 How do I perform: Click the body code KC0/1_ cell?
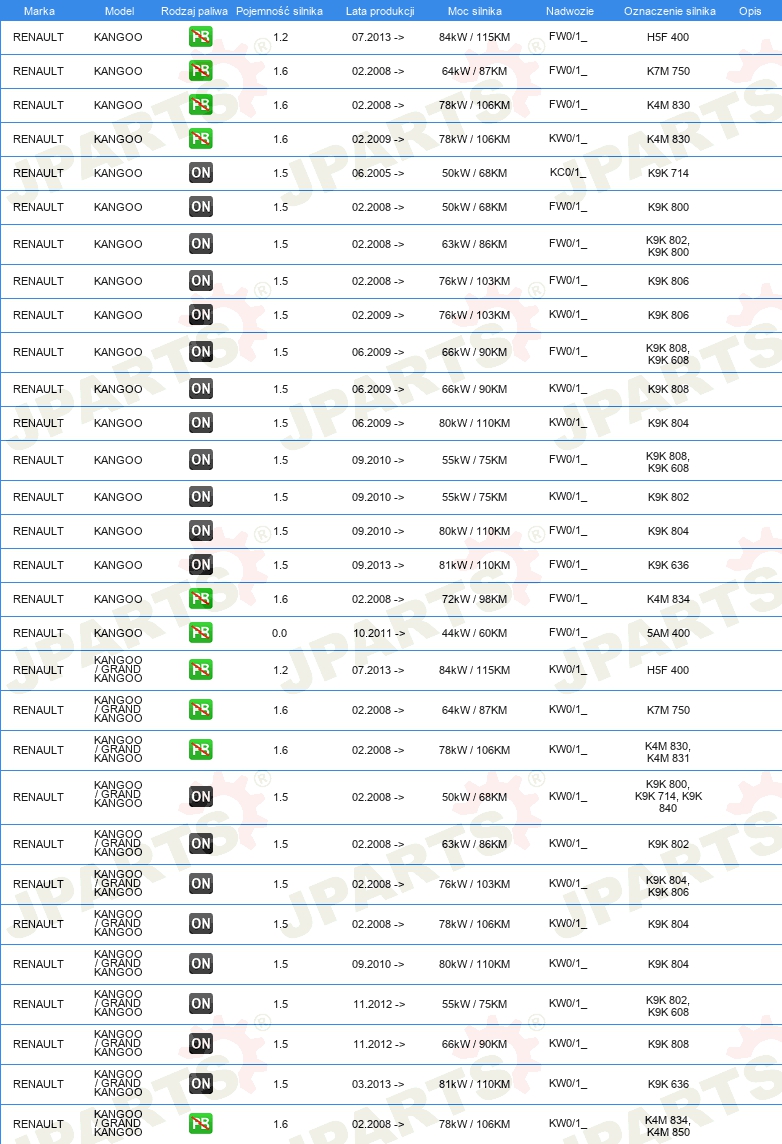click(568, 173)
